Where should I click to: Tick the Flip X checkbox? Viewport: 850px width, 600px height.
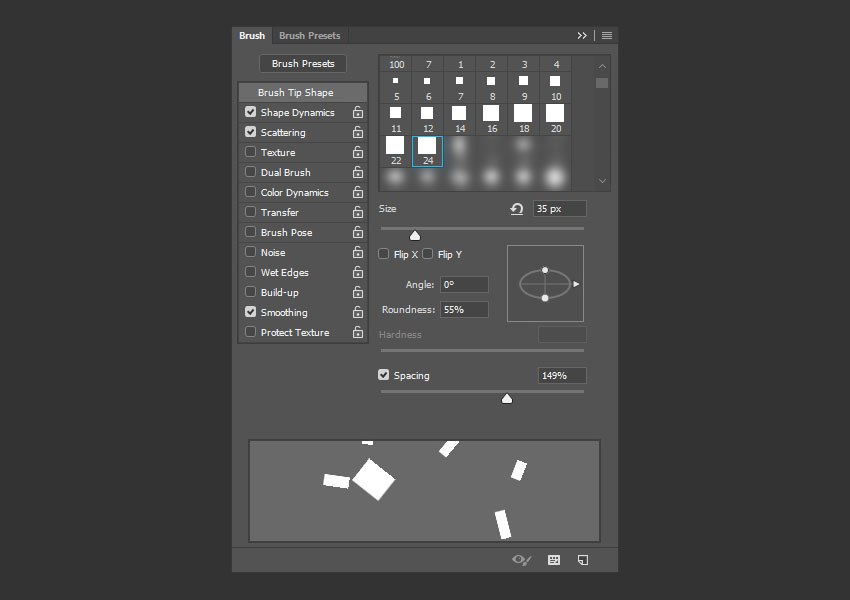pyautogui.click(x=384, y=254)
